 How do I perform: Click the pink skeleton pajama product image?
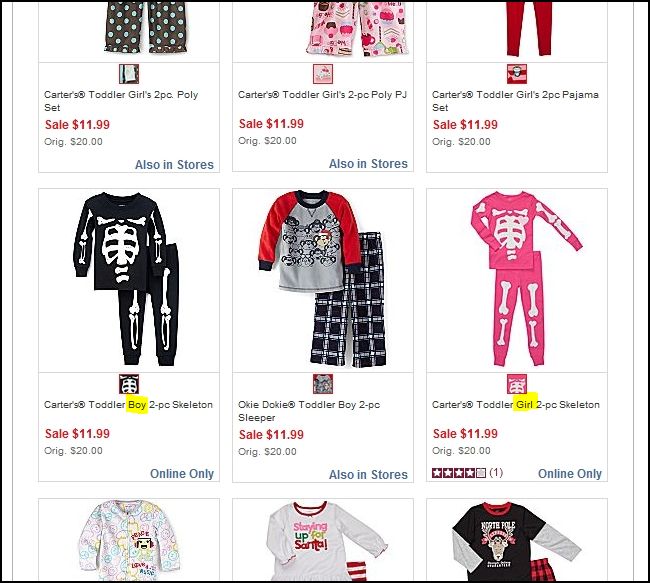pyautogui.click(x=526, y=279)
